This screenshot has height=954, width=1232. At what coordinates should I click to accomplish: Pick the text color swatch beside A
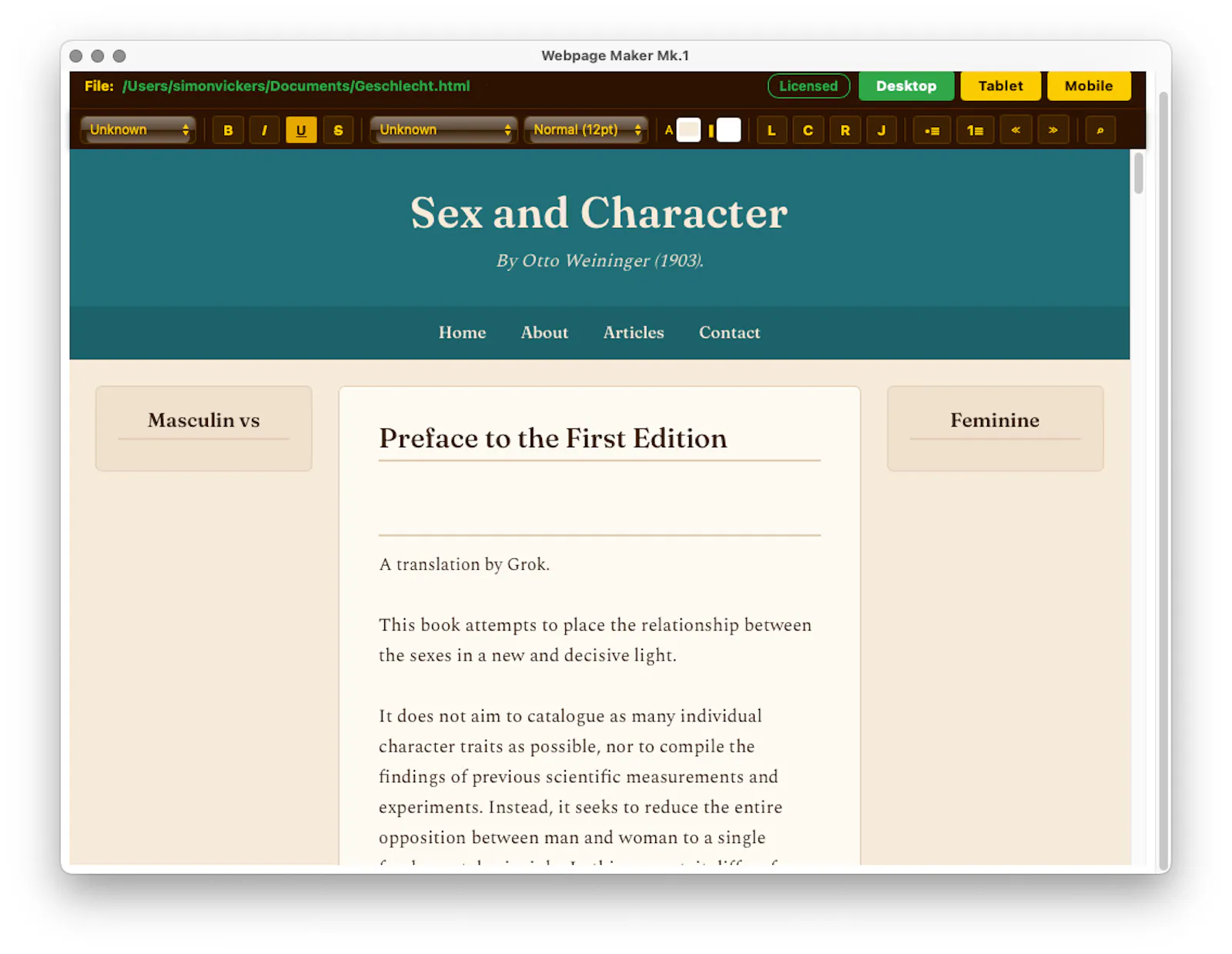tap(688, 130)
